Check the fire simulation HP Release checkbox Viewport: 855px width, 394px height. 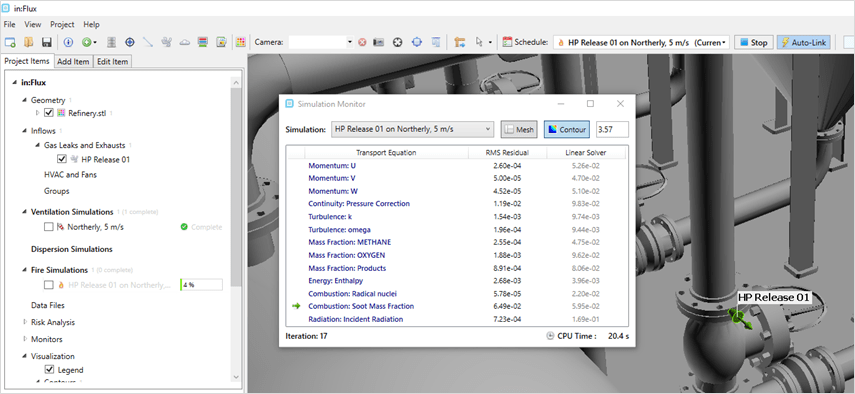click(x=49, y=285)
